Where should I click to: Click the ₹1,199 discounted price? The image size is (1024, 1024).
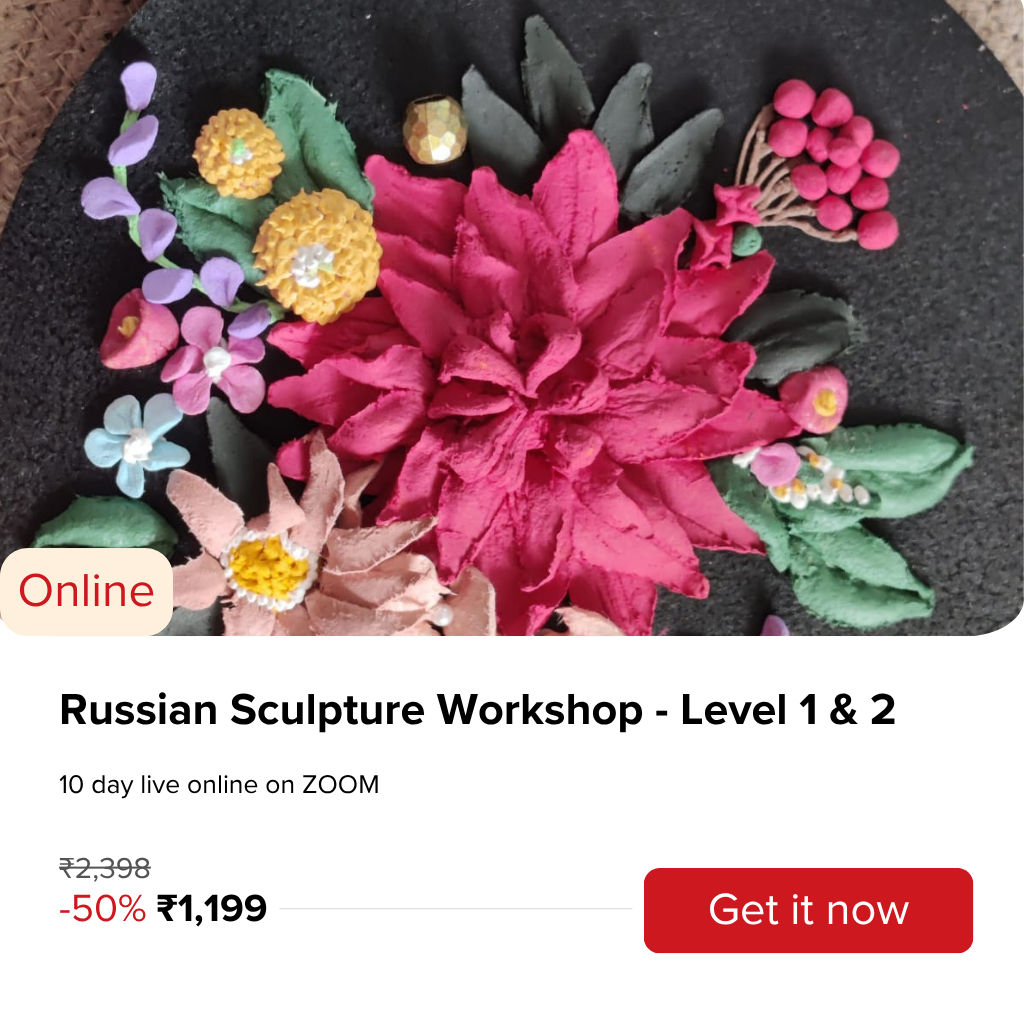212,908
